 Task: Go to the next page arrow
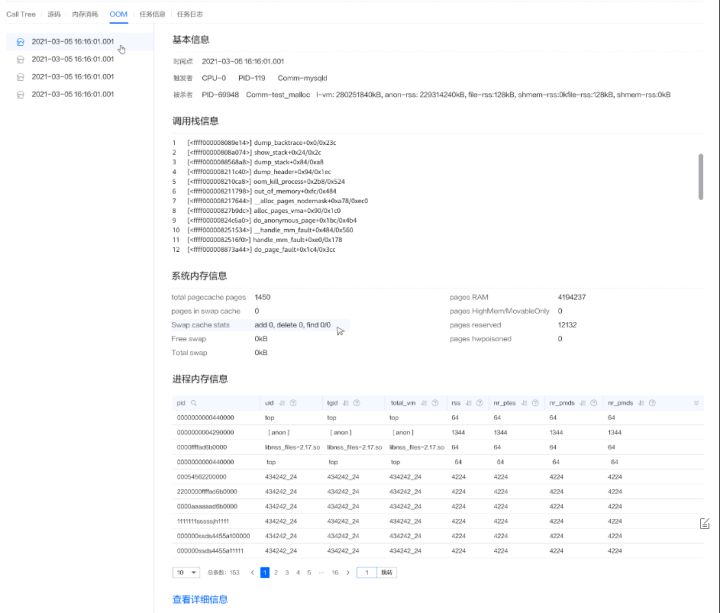348,573
